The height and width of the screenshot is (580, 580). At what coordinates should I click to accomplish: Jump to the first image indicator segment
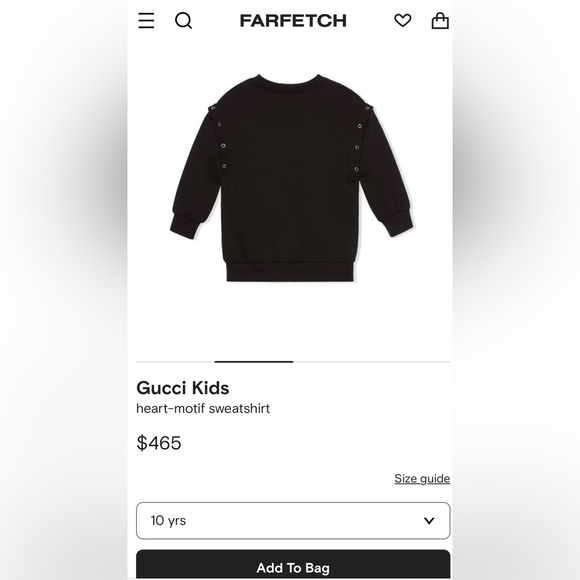point(175,361)
